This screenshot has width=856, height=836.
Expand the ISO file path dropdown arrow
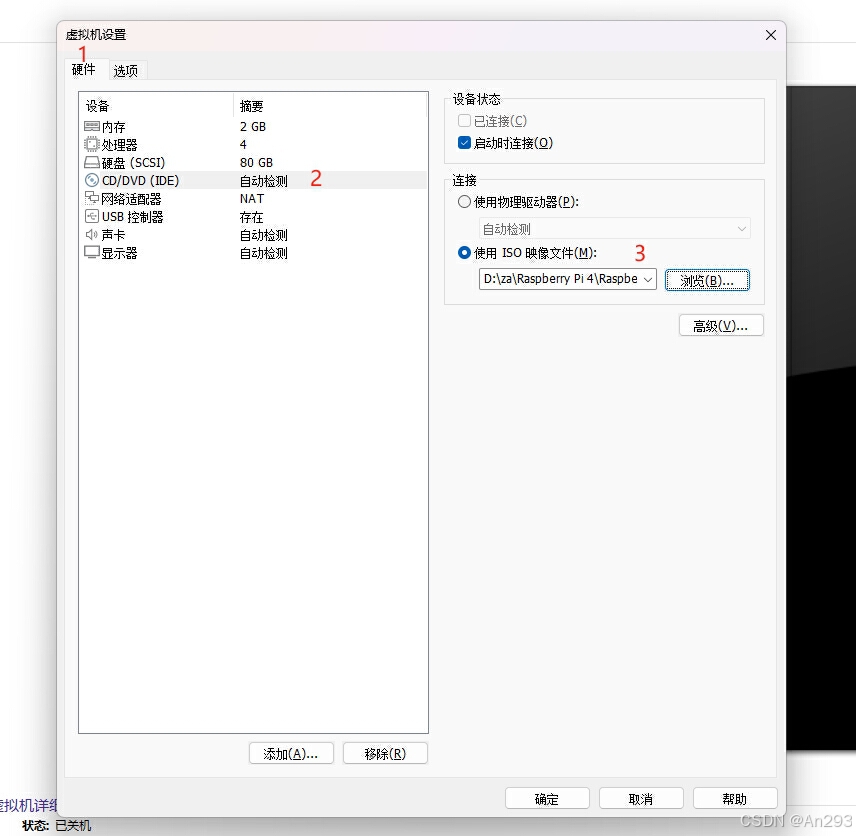[x=647, y=279]
